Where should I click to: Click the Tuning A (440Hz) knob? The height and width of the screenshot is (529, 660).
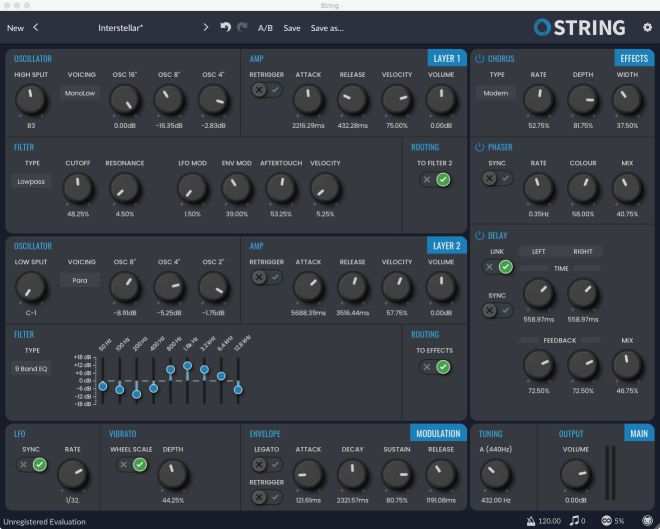[x=495, y=474]
